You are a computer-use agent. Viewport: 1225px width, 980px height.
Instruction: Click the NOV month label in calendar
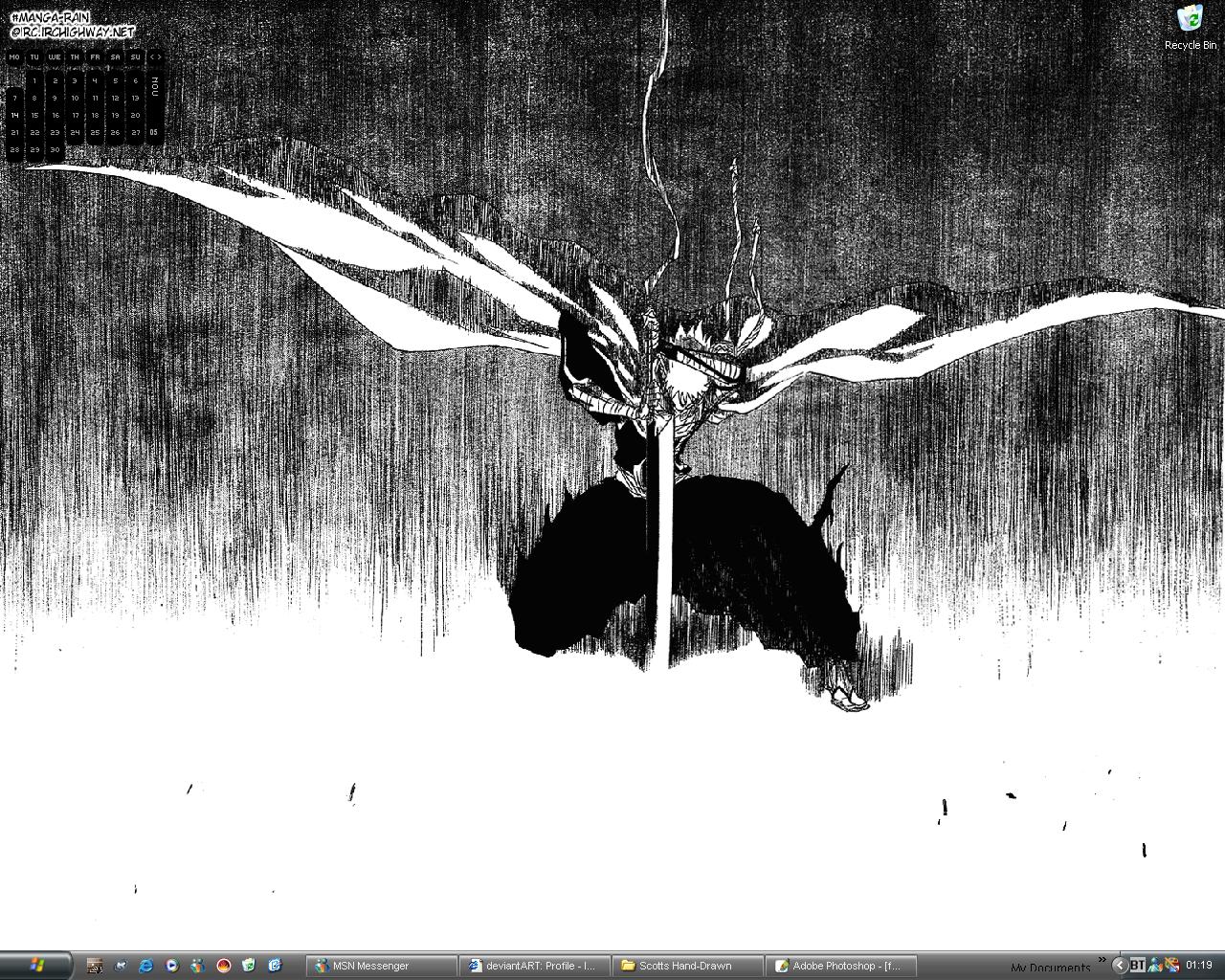click(155, 86)
